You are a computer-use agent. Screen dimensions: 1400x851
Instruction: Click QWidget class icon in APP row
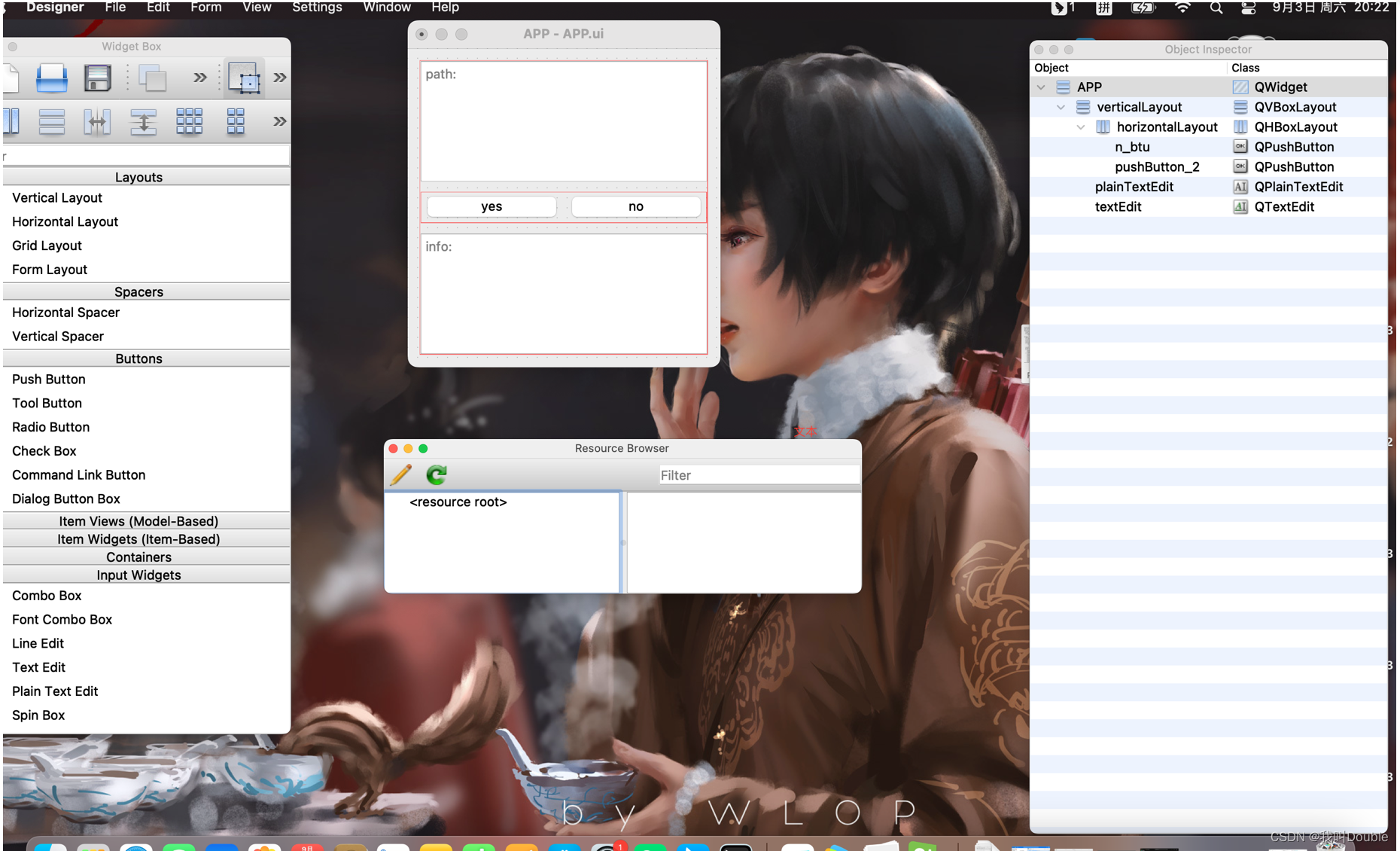click(1240, 87)
